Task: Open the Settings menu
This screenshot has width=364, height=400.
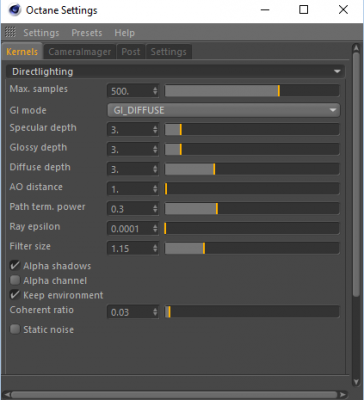Action: tap(41, 33)
